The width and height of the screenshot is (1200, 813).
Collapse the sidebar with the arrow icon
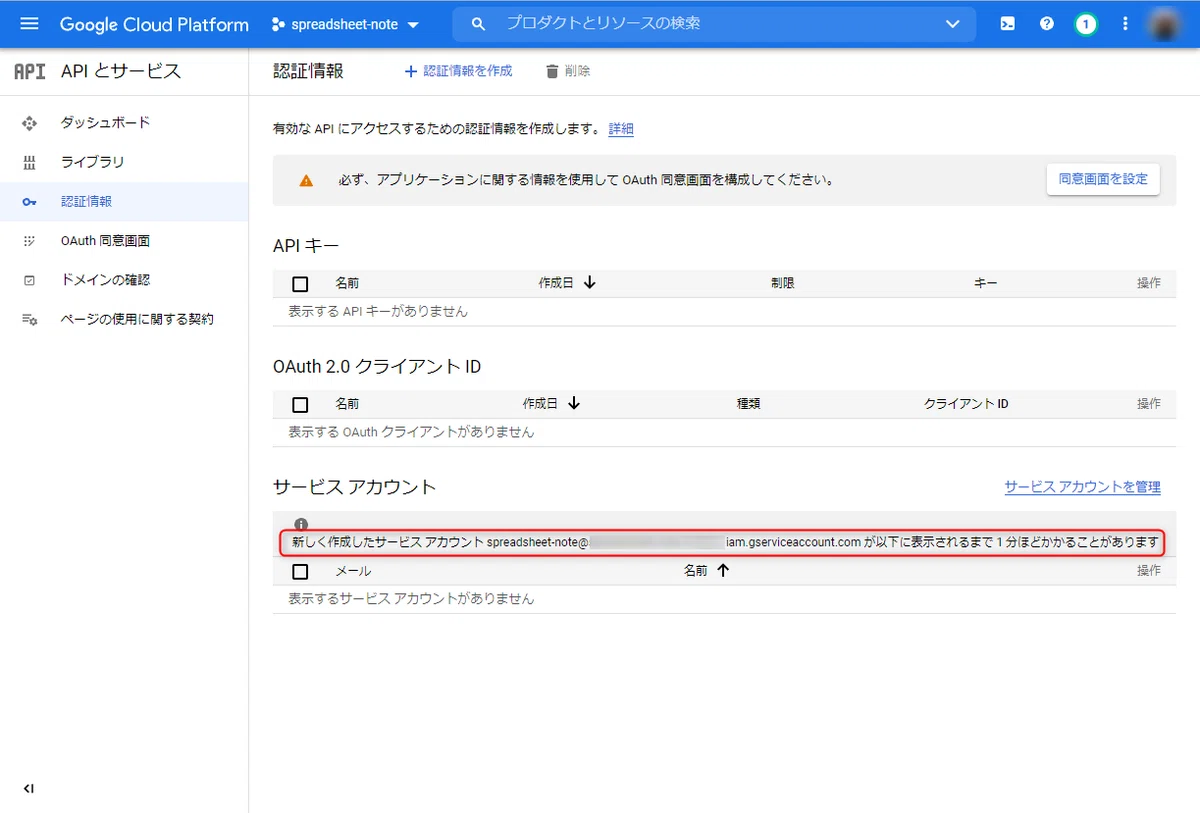pos(29,789)
